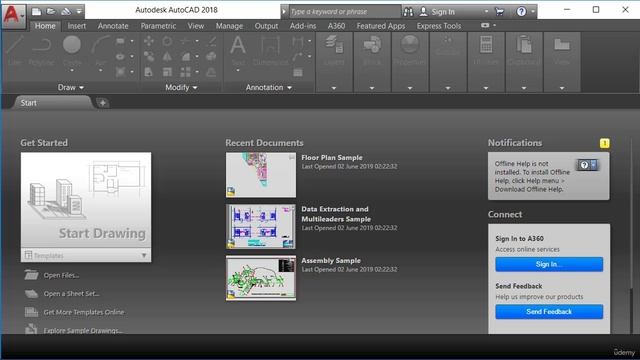Open the Floor Plan Sample thumbnail
The height and width of the screenshot is (360, 640).
coord(261,175)
